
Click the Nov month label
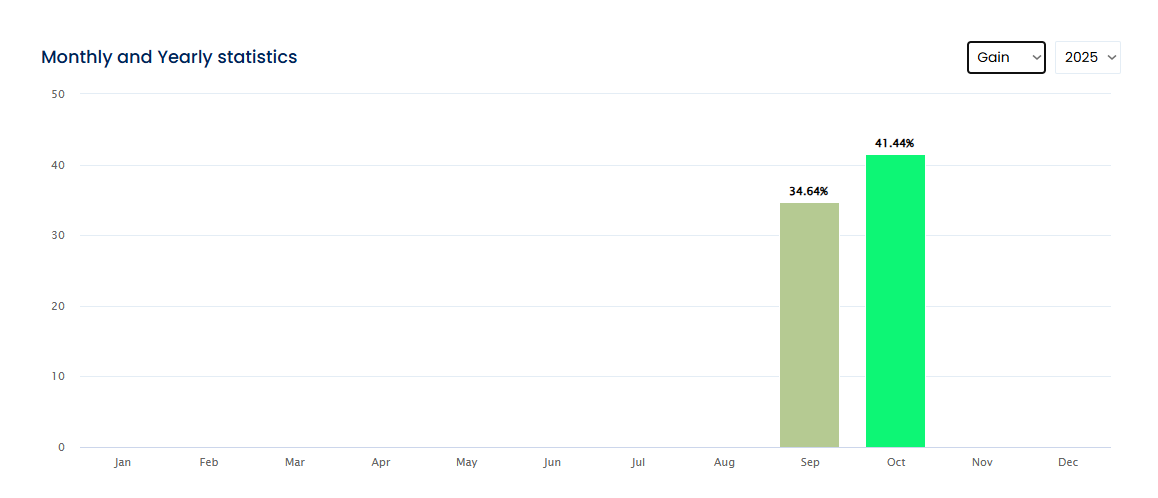tap(982, 463)
